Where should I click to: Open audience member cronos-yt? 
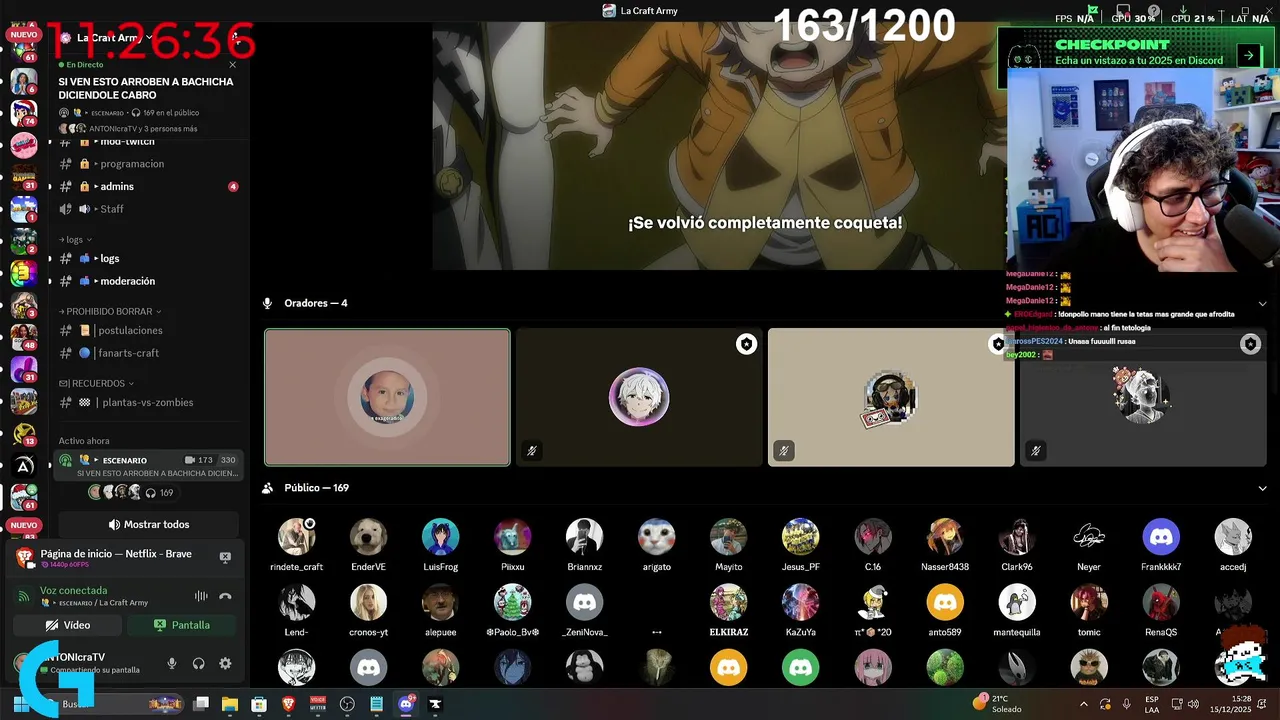click(369, 611)
